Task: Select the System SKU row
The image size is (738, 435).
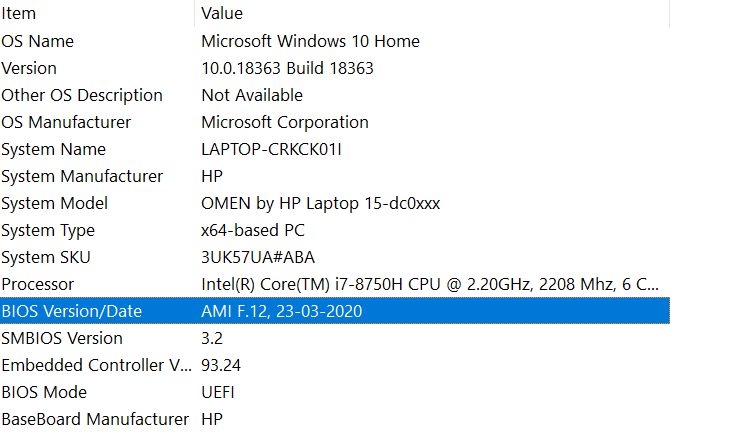Action: (x=335, y=257)
